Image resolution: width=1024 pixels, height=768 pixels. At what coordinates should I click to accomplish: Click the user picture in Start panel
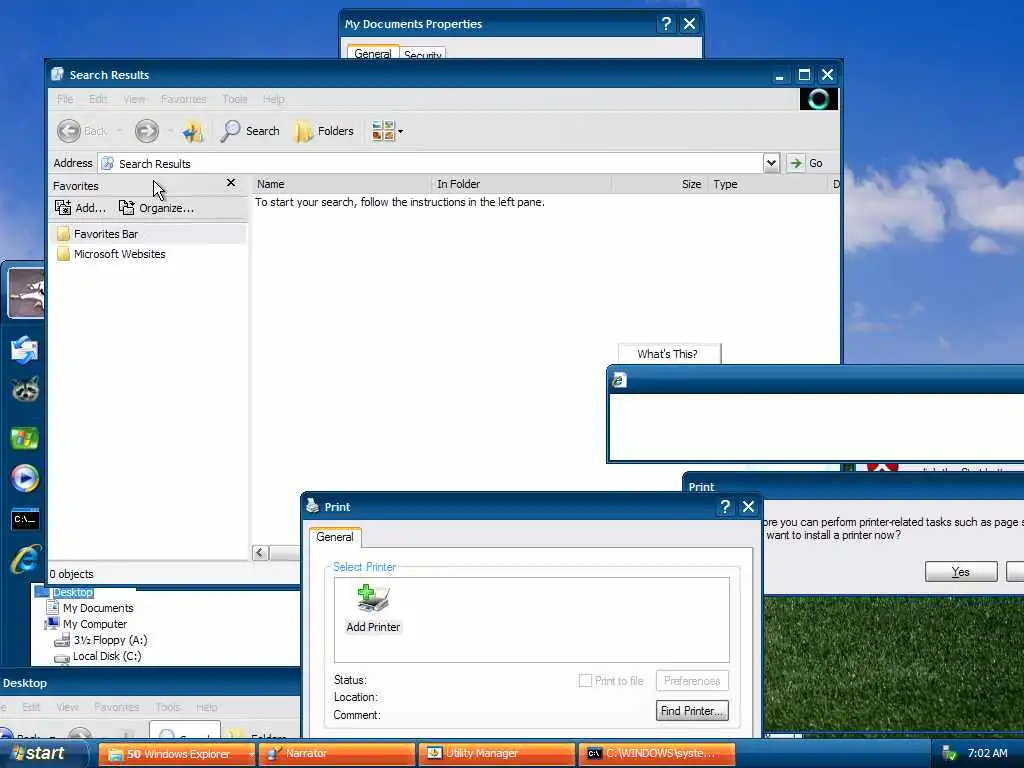[26, 294]
